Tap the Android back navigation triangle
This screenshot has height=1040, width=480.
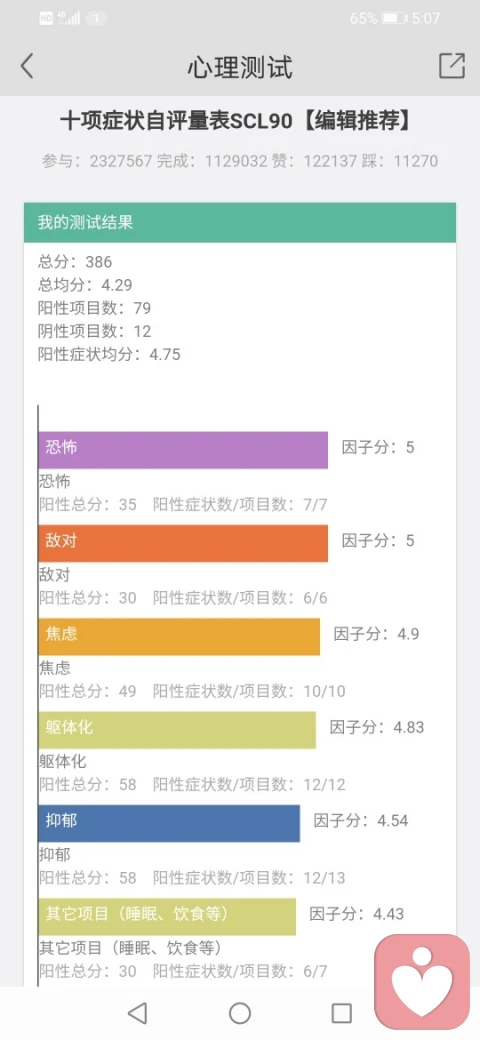pos(137,1013)
